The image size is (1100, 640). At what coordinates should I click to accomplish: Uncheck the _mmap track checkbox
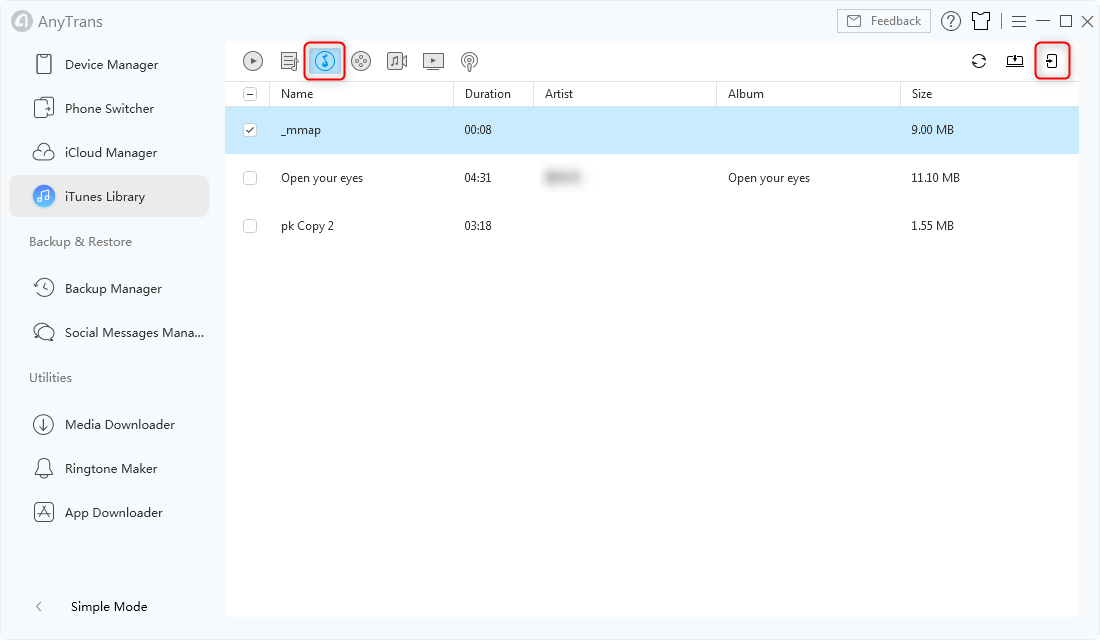(x=250, y=130)
